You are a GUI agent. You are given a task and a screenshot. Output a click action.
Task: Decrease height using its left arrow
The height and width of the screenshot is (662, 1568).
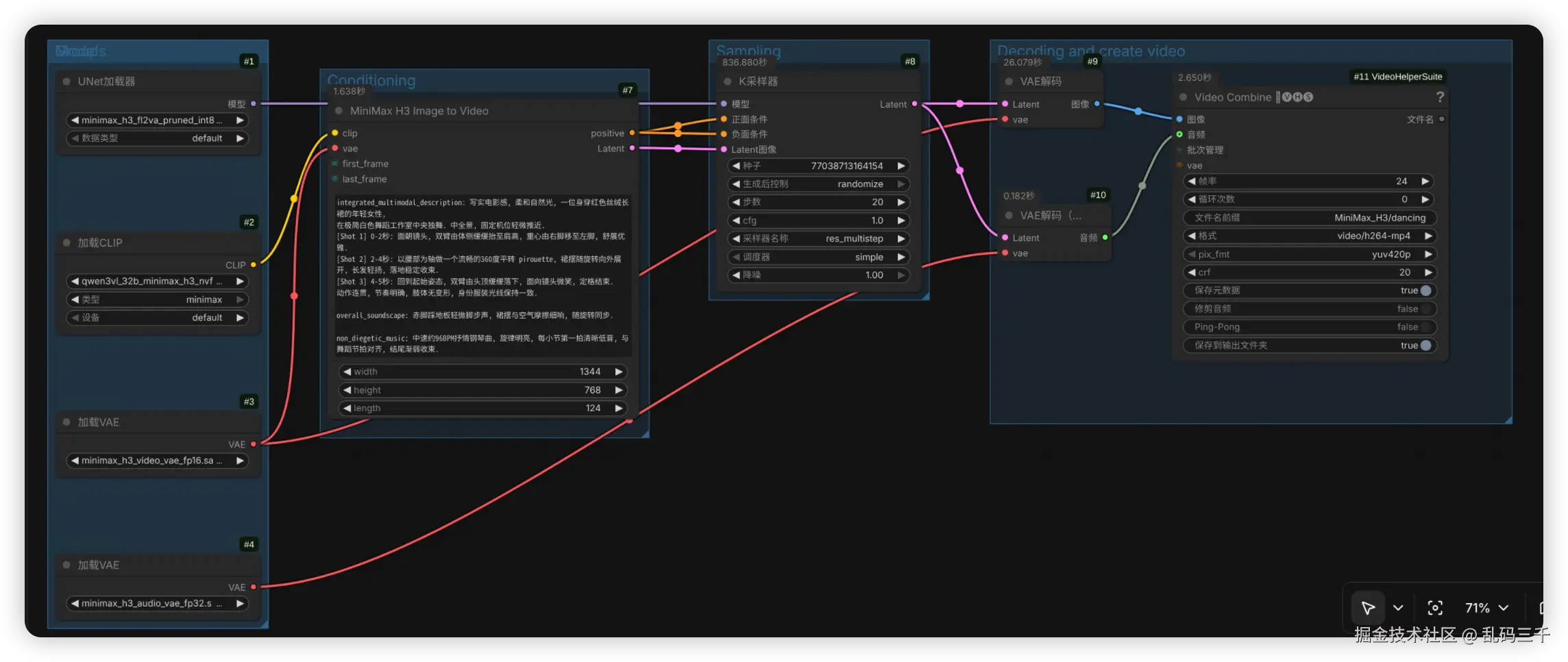(347, 390)
